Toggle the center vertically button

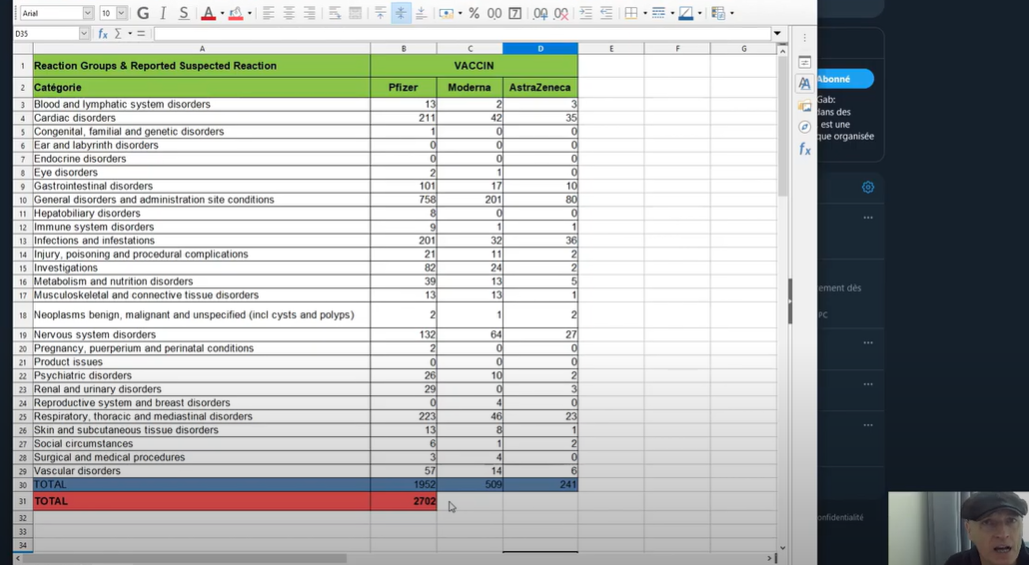[x=400, y=13]
